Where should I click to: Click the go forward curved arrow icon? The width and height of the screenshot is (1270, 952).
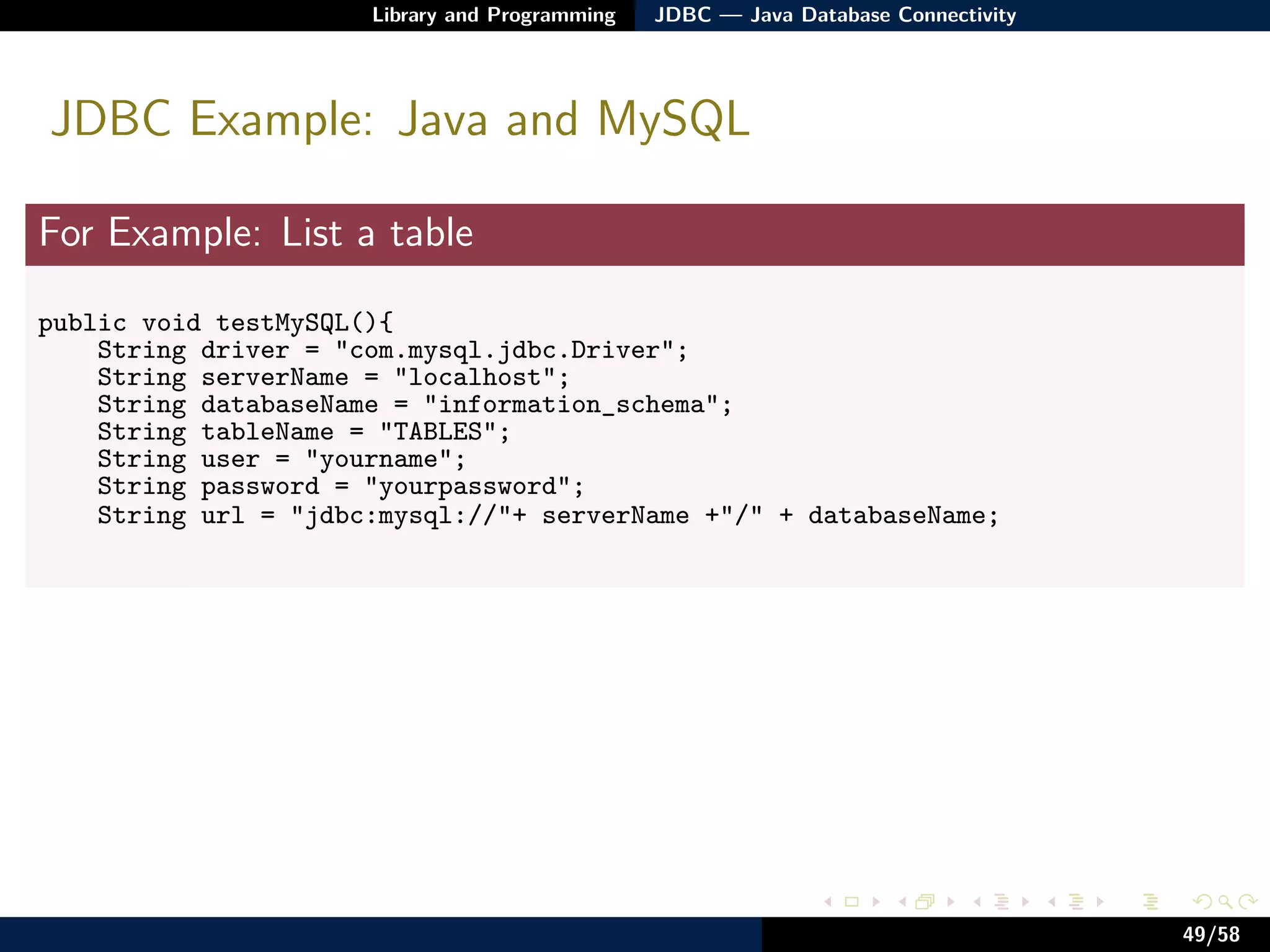[x=1248, y=902]
